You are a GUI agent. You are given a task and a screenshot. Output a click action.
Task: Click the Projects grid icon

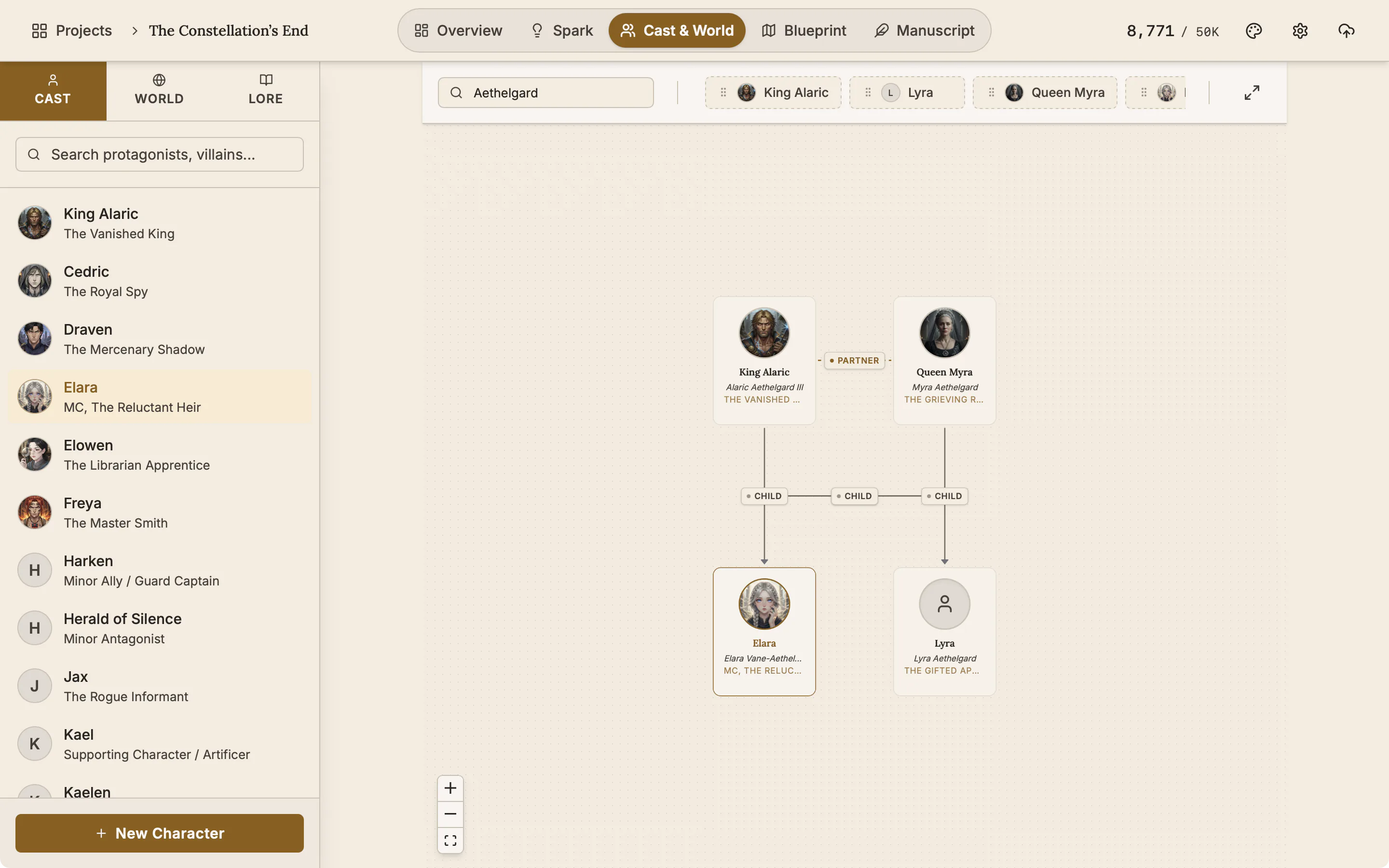click(39, 30)
